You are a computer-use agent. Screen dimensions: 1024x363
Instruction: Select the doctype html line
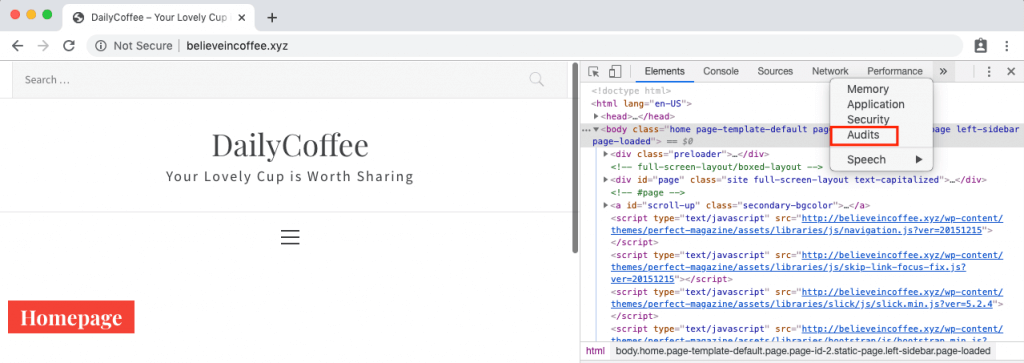631,91
